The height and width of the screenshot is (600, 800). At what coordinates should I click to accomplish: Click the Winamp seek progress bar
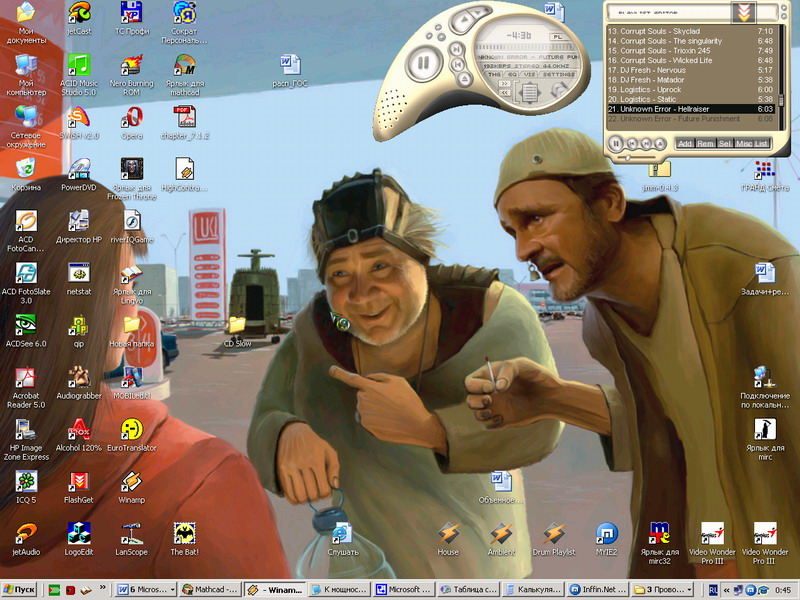coord(526,47)
